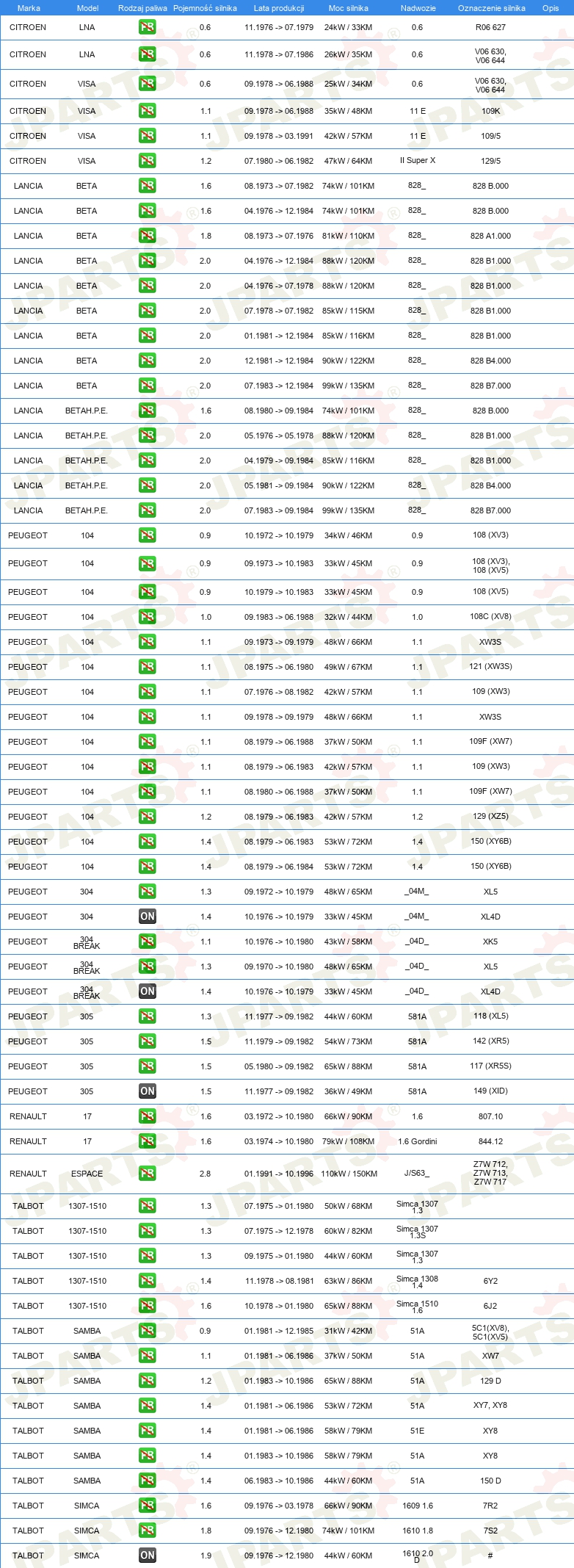Click diesel ON icon in Peugeot 305 149 (XID) row
Image resolution: width=574 pixels, height=1568 pixels.
[x=147, y=1091]
